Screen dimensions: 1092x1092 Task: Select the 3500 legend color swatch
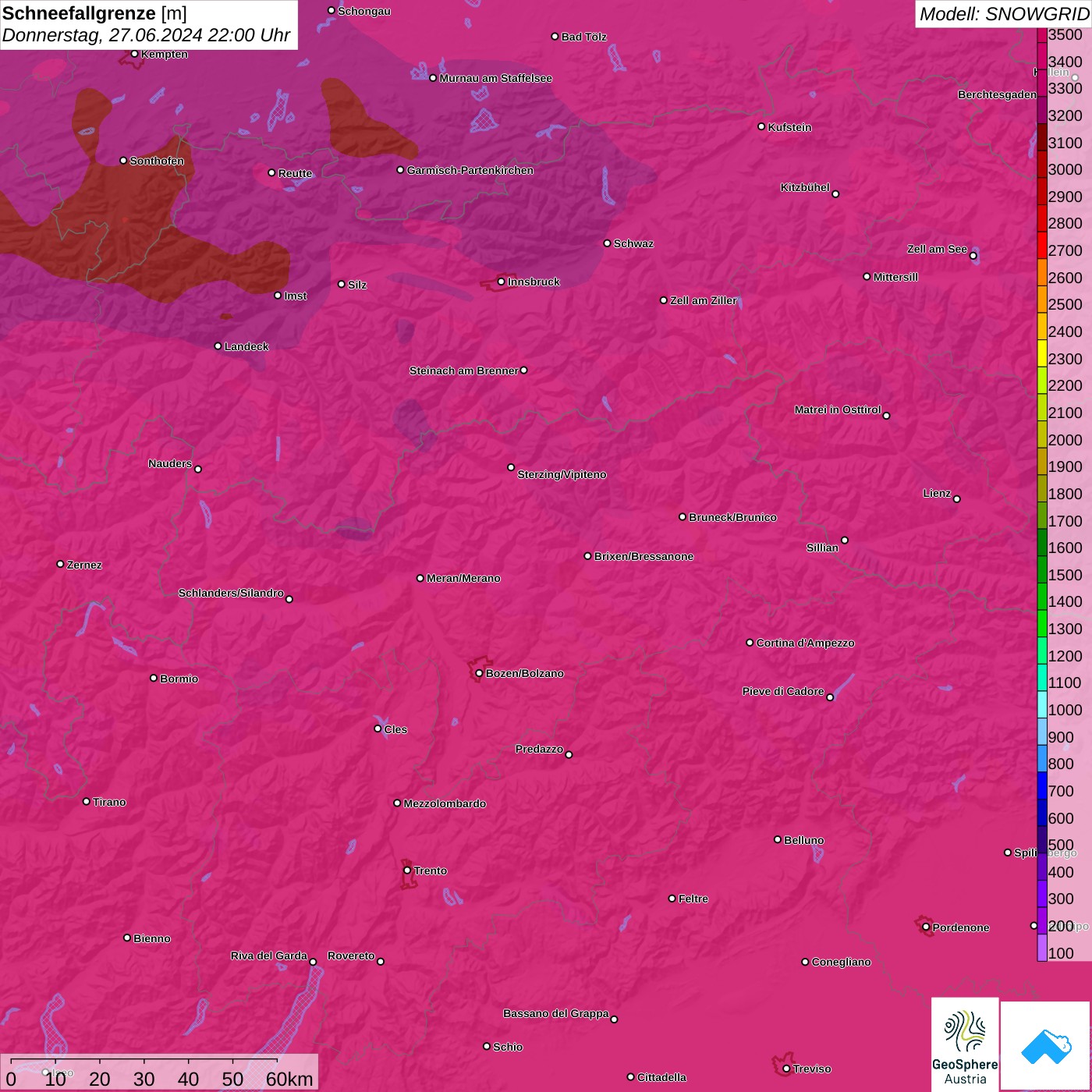[1042, 35]
